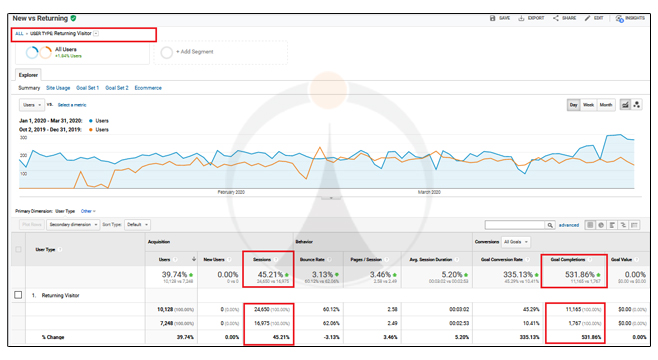
Task: Click the green verified shield beside report title
Action: pyautogui.click(x=73, y=18)
